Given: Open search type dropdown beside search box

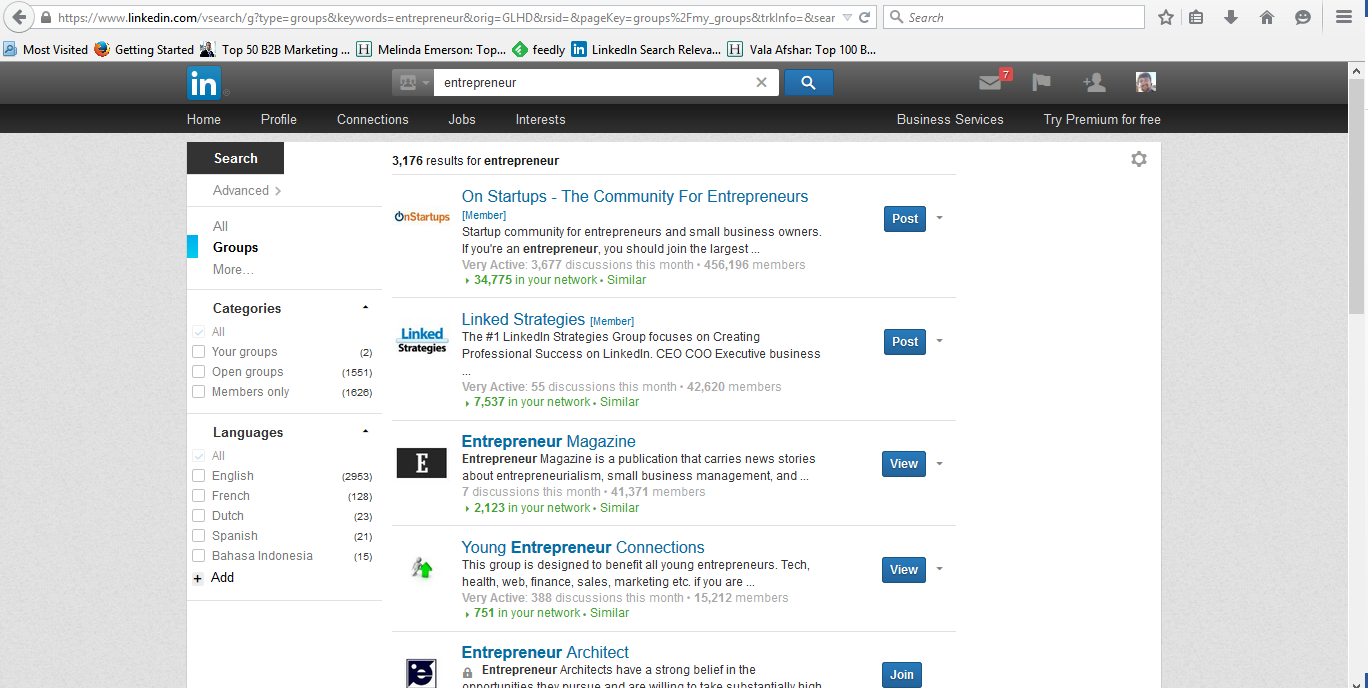Looking at the screenshot, I should pos(413,83).
